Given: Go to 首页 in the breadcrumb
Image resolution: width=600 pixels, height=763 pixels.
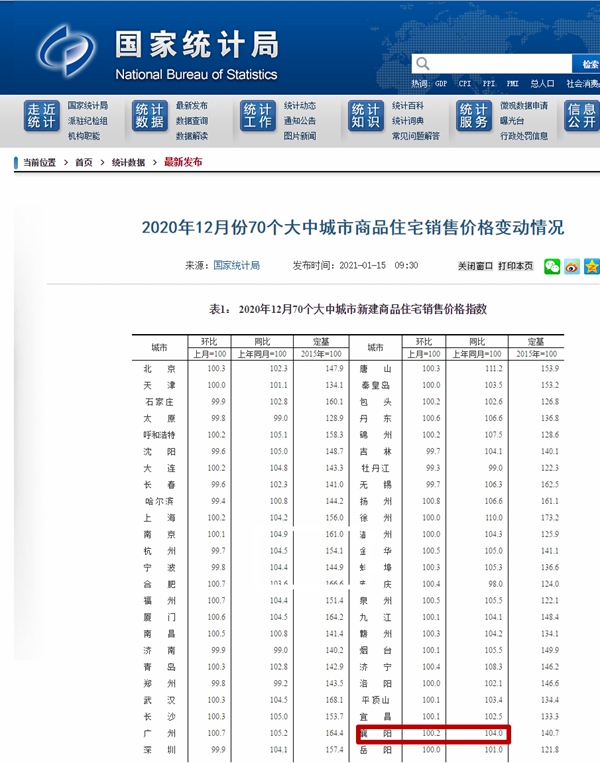Looking at the screenshot, I should coord(84,162).
